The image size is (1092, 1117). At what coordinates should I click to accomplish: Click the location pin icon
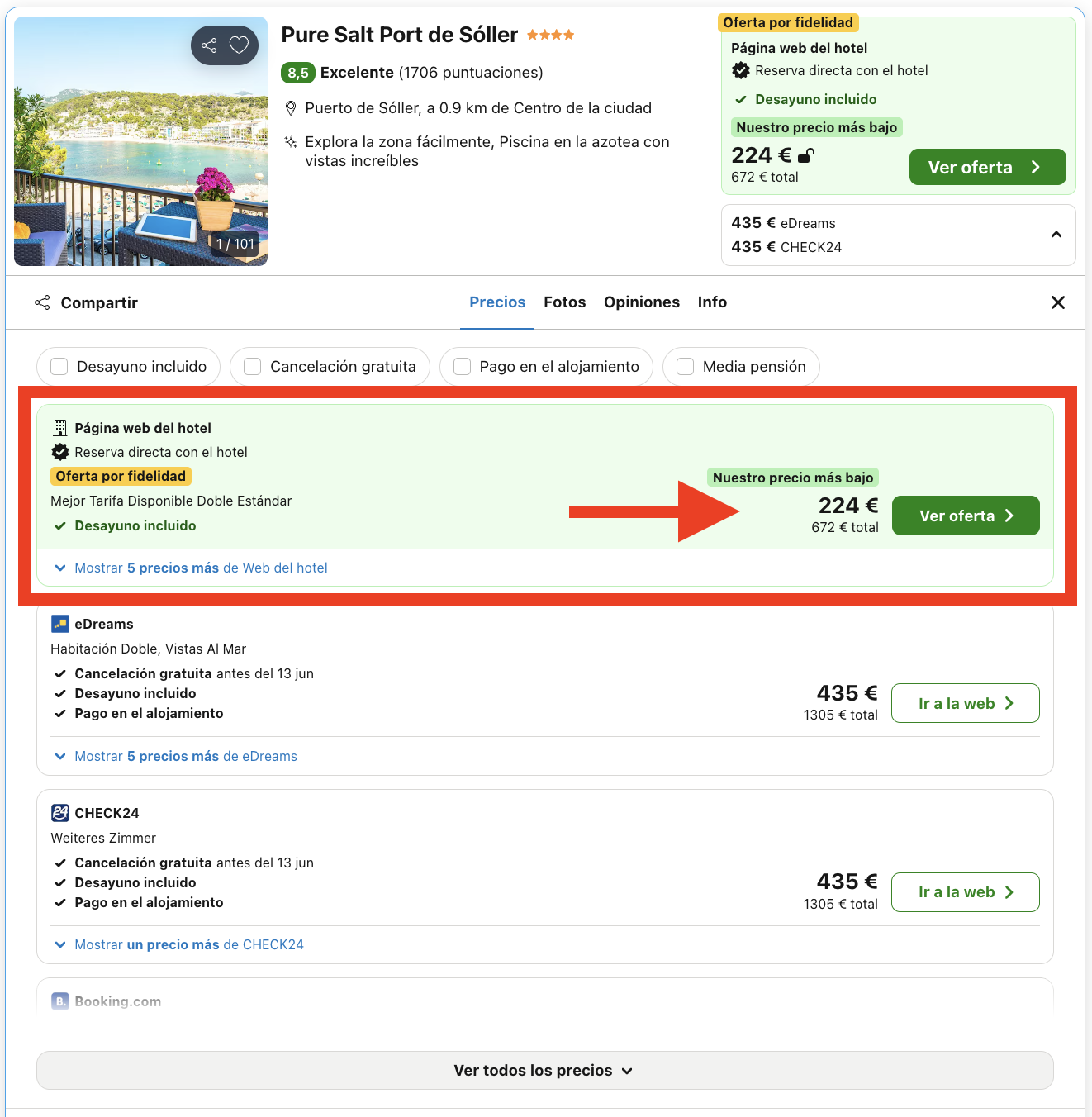pyautogui.click(x=291, y=108)
